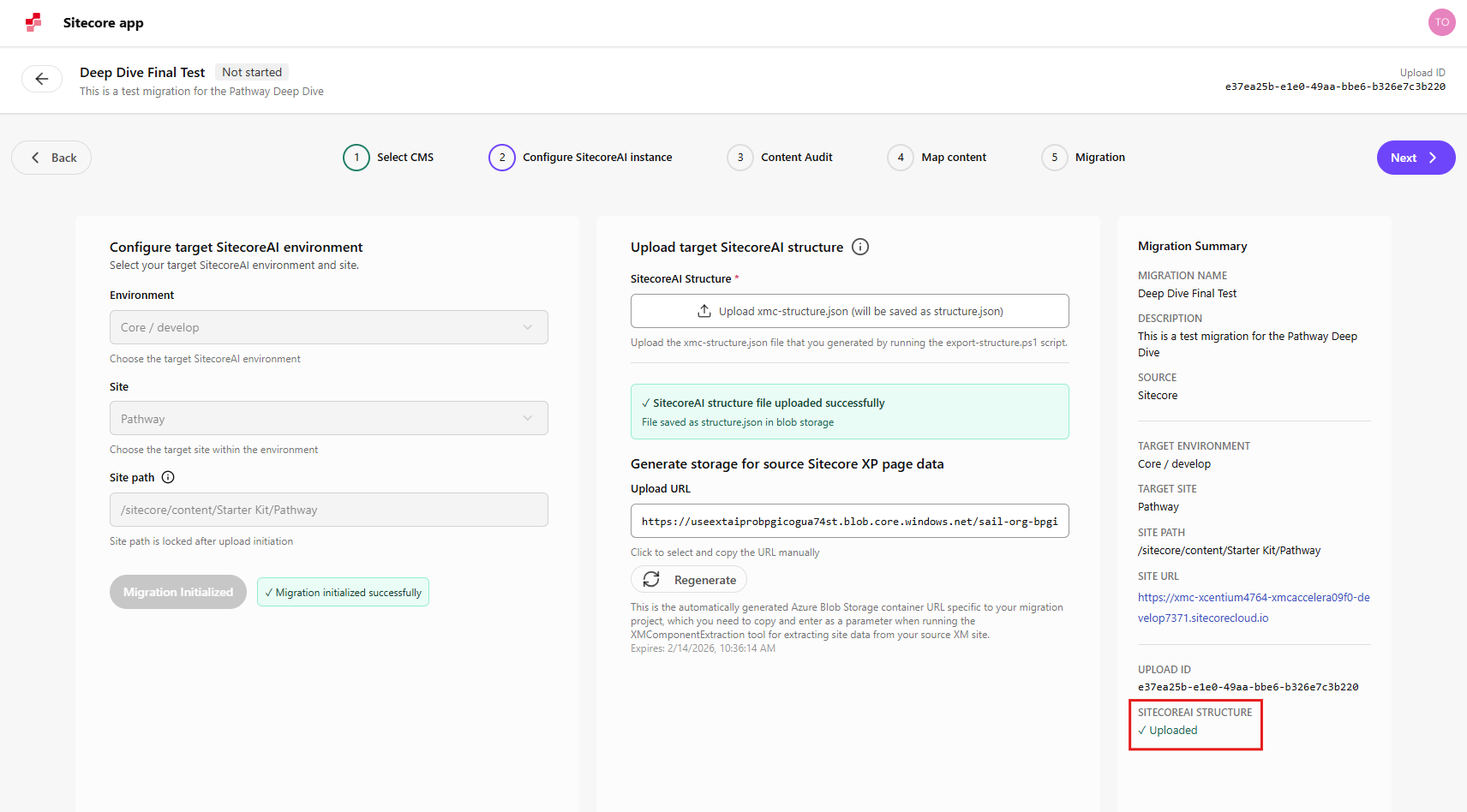Select the Uploaded status under SITECOREAI STRUCTURE
Viewport: 1467px width, 812px height.
pyautogui.click(x=1168, y=730)
